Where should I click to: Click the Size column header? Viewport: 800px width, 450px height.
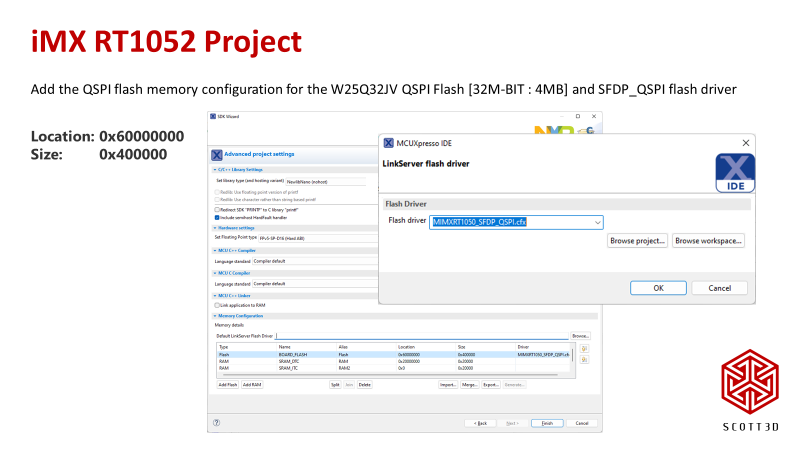[461, 347]
